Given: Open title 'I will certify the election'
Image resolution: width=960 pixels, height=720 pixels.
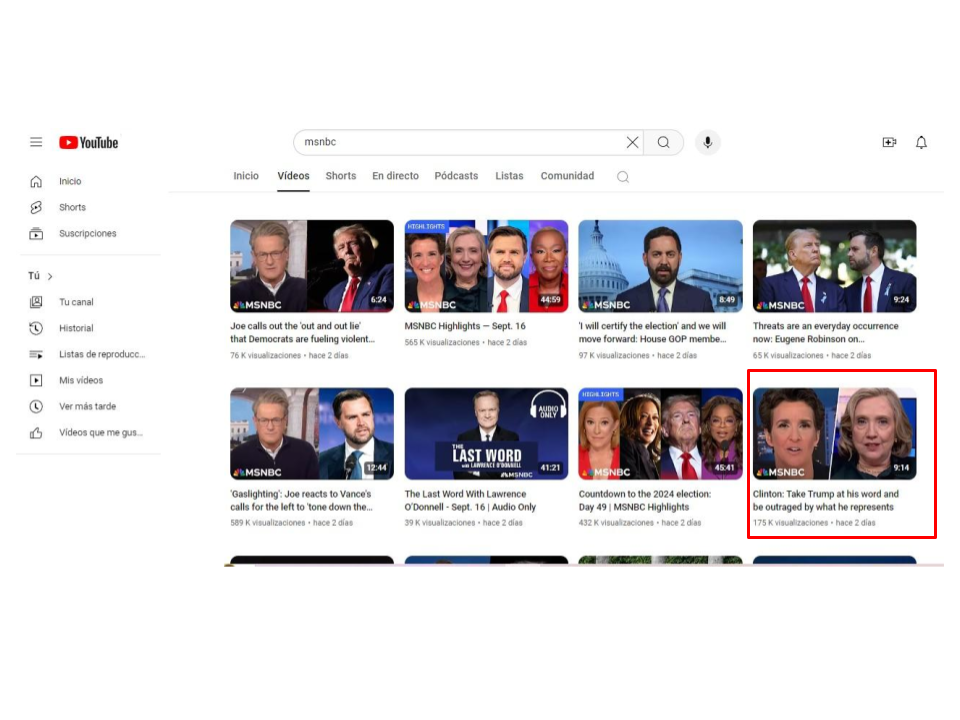Looking at the screenshot, I should (653, 332).
